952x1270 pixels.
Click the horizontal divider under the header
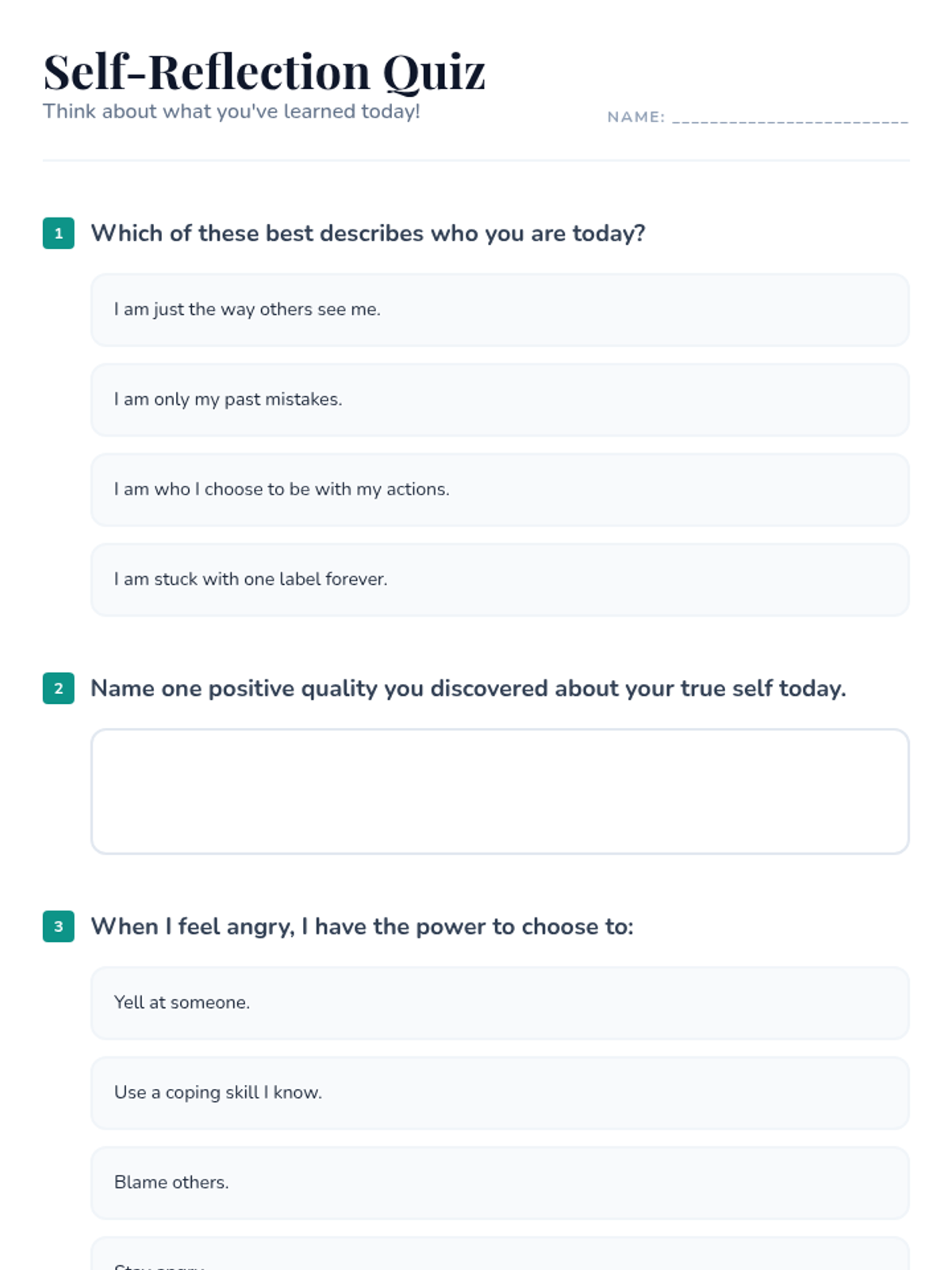(476, 160)
